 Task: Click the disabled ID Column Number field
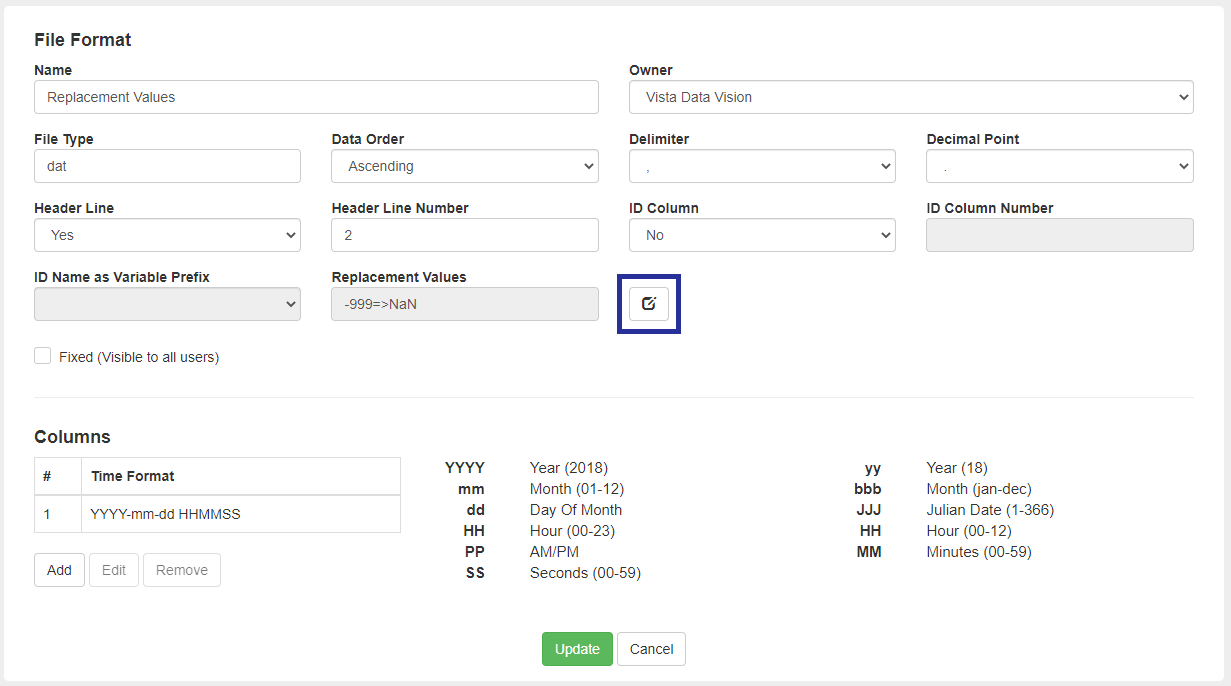[1060, 235]
